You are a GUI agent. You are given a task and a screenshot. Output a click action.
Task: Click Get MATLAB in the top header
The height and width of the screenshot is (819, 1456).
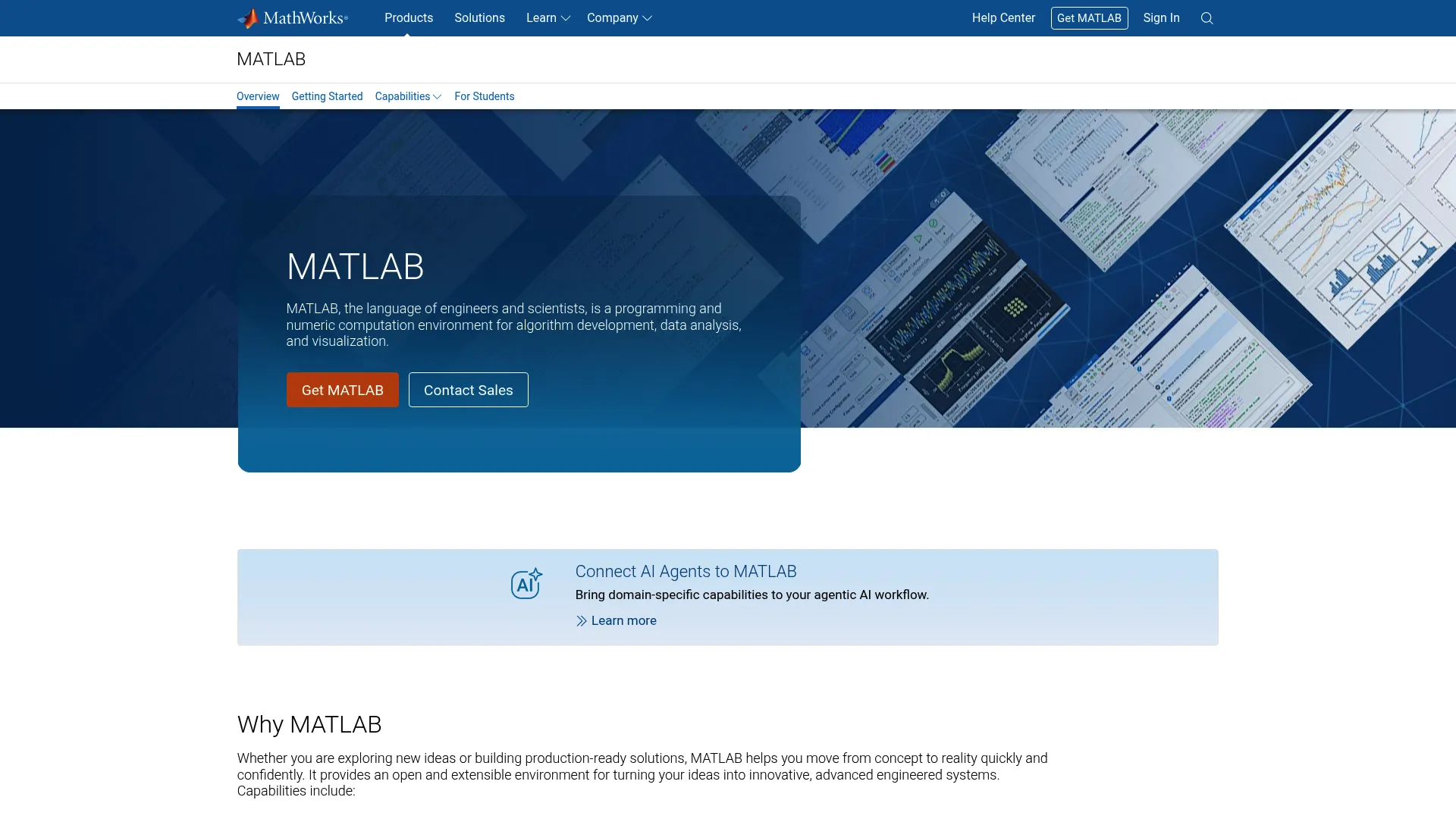[1089, 18]
